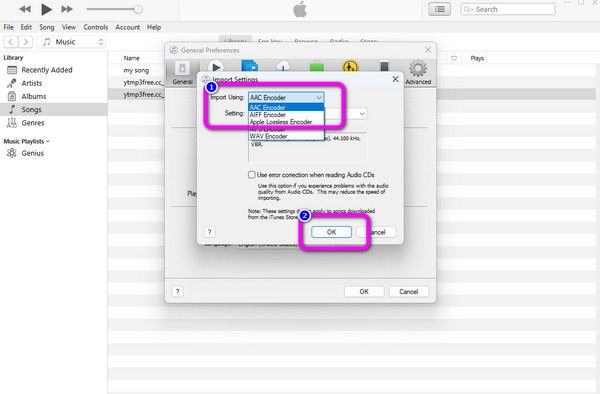Choose WAV Encoder from the list
Image resolution: width=600 pixels, height=394 pixels.
pos(286,136)
